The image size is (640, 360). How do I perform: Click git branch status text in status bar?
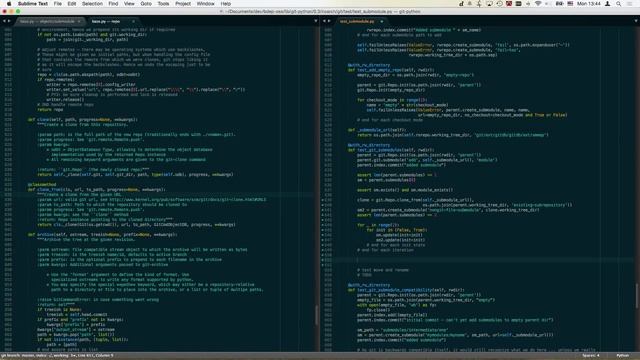click(57, 356)
